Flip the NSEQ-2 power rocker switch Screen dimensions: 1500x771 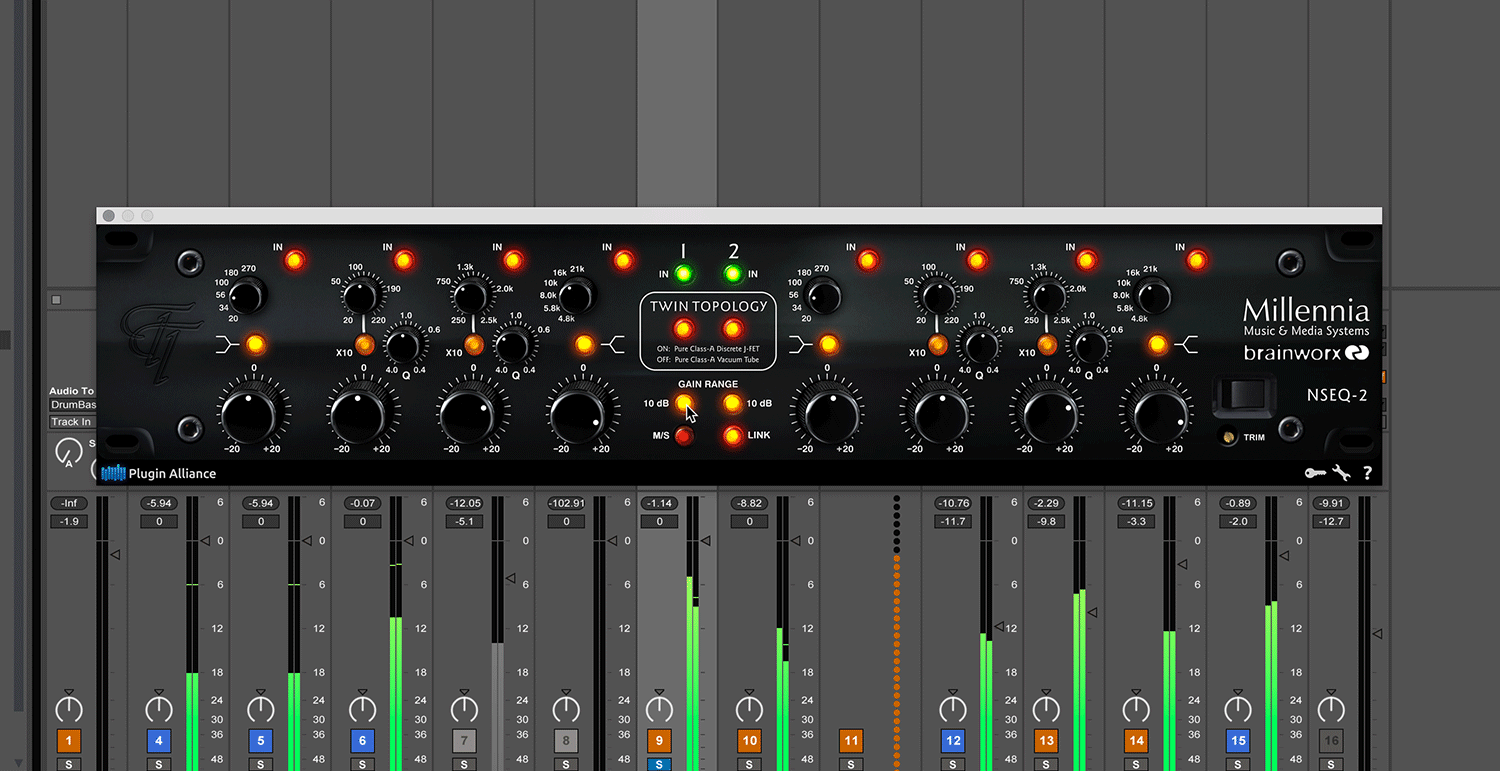1245,396
